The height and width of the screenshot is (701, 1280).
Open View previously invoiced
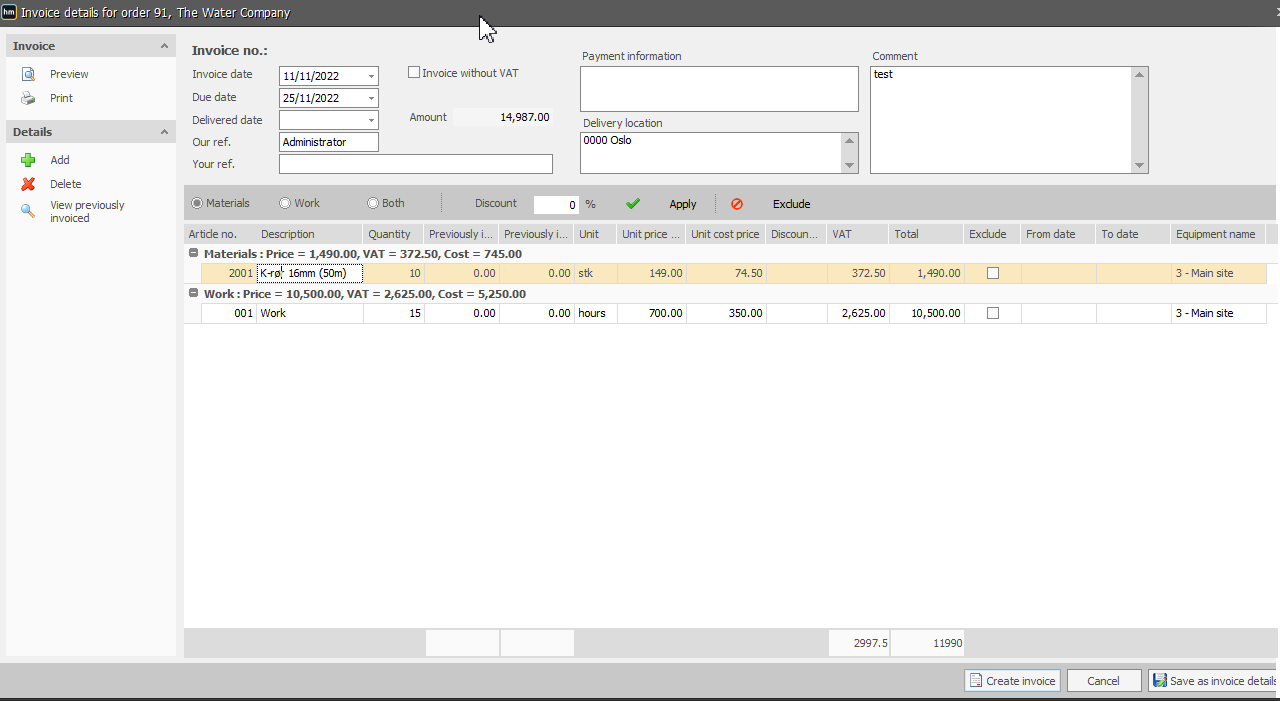(87, 211)
